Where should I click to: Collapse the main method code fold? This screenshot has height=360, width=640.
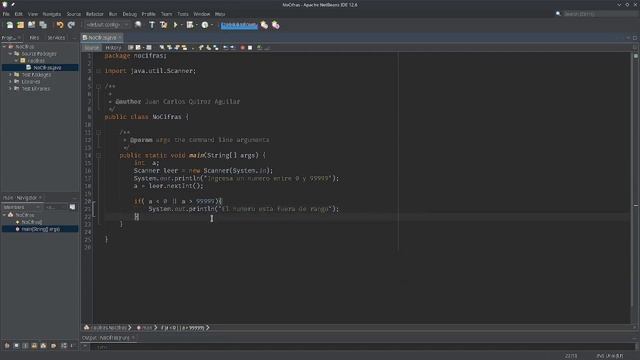98,155
